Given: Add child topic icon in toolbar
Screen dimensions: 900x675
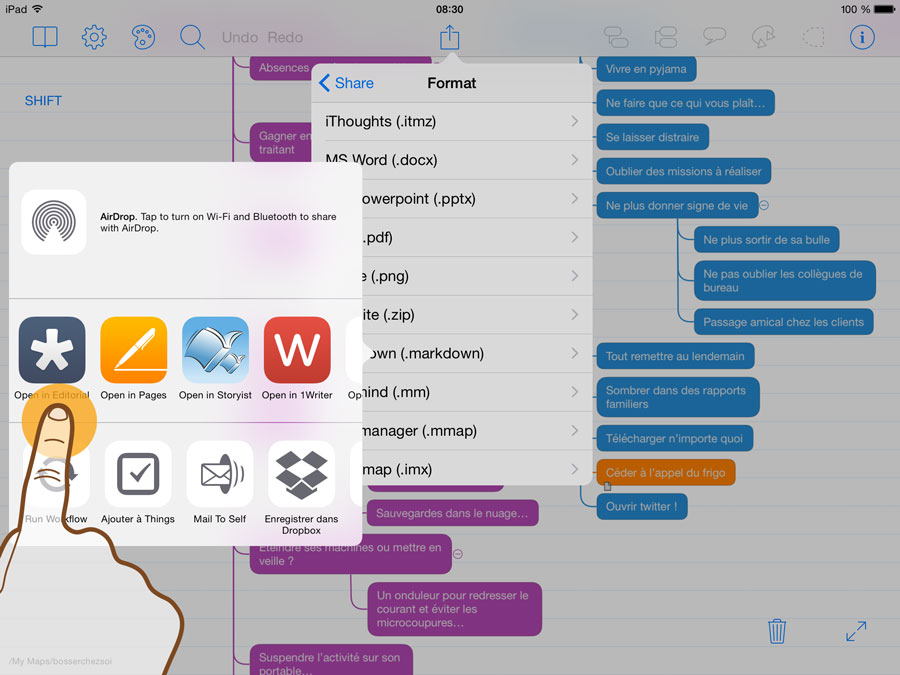Looking at the screenshot, I should [616, 37].
